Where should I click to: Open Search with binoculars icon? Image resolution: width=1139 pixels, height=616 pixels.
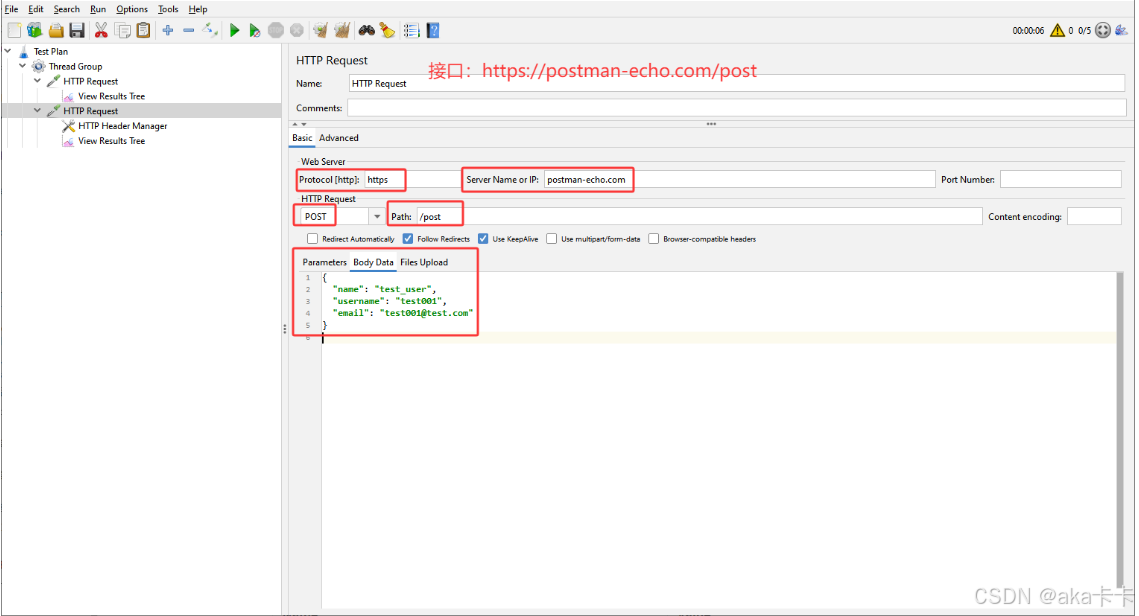(x=366, y=31)
